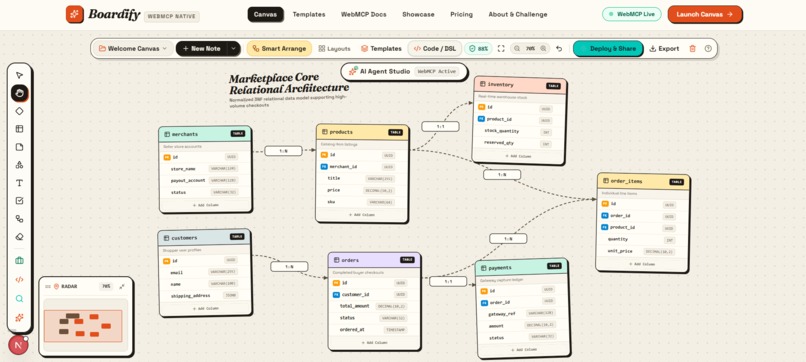Click the Launch Canvas button
The height and width of the screenshot is (362, 806).
(705, 14)
